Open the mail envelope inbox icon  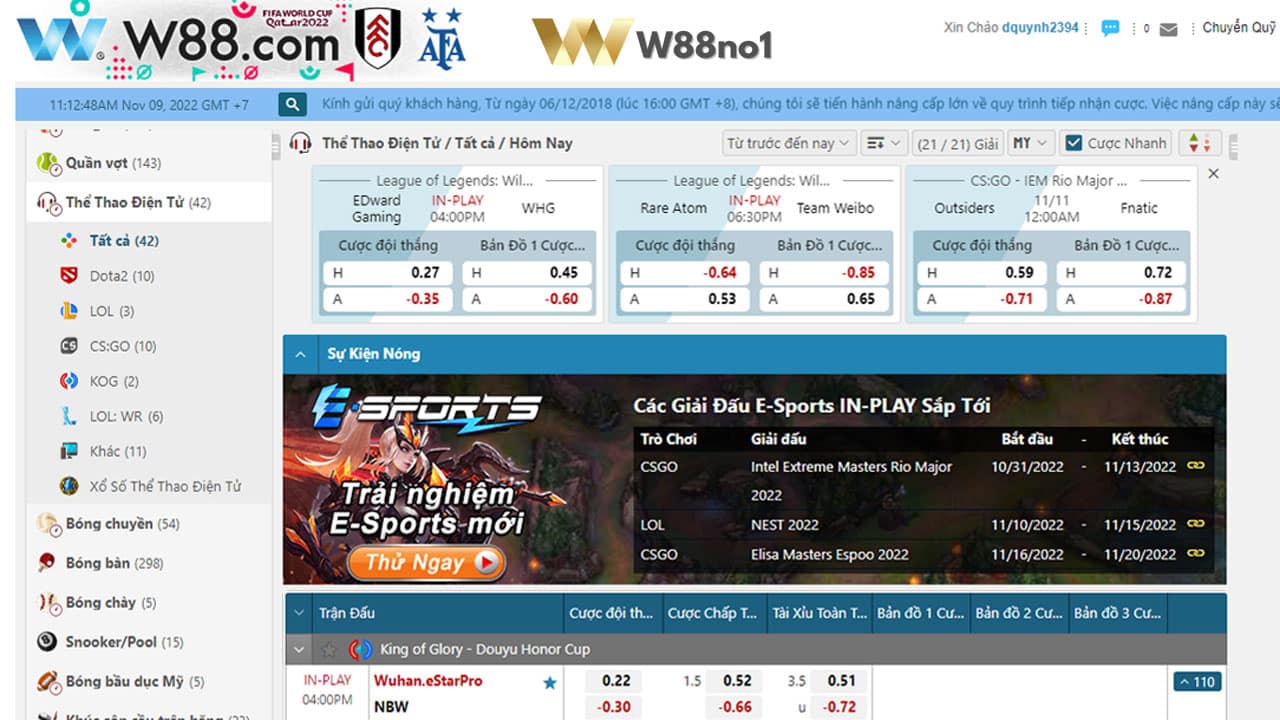[x=1168, y=30]
